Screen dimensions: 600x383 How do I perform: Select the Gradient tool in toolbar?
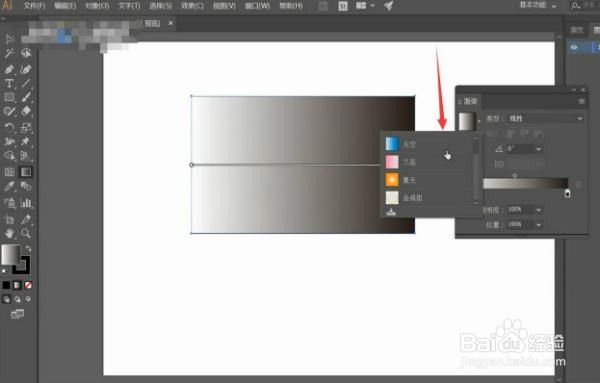[x=26, y=172]
